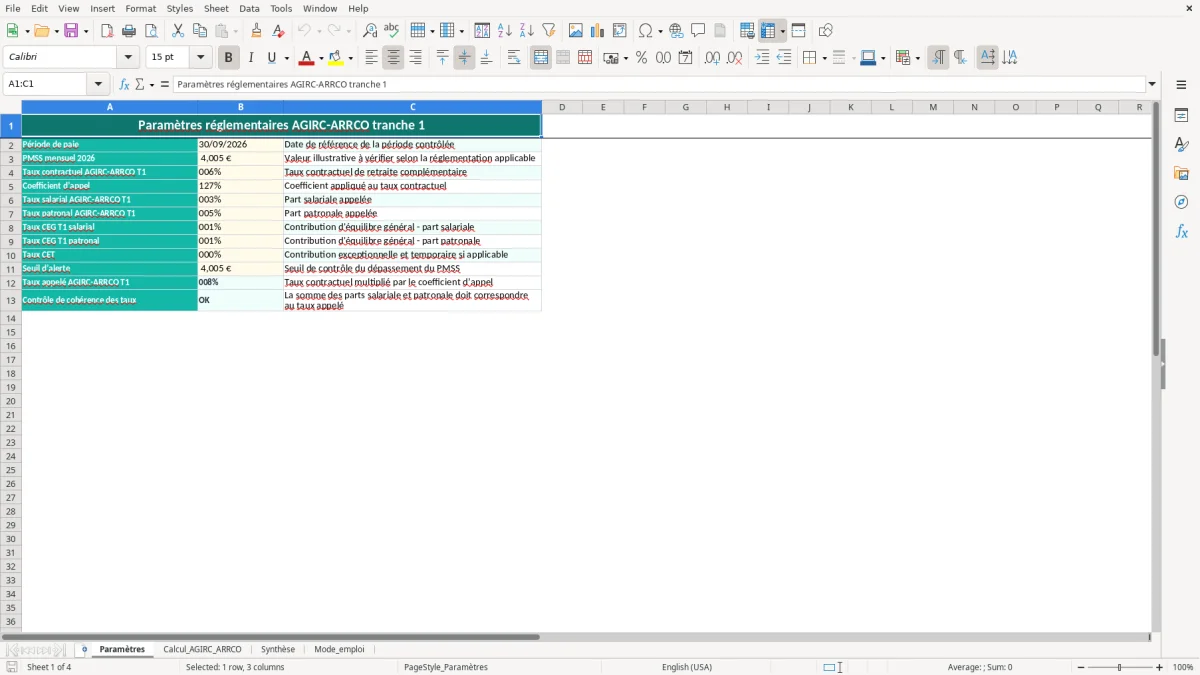Apply red font color
Screen dimensions: 1200x675
click(306, 58)
